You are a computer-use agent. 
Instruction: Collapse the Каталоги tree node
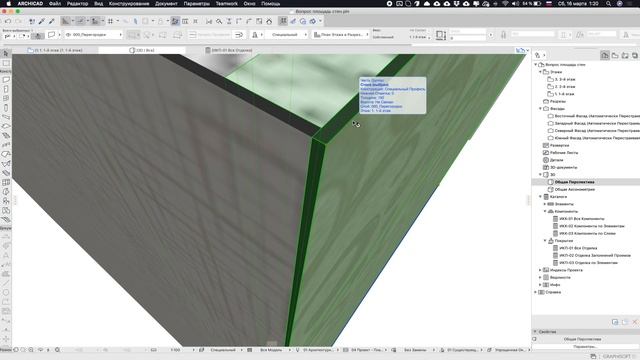pyautogui.click(x=540, y=197)
